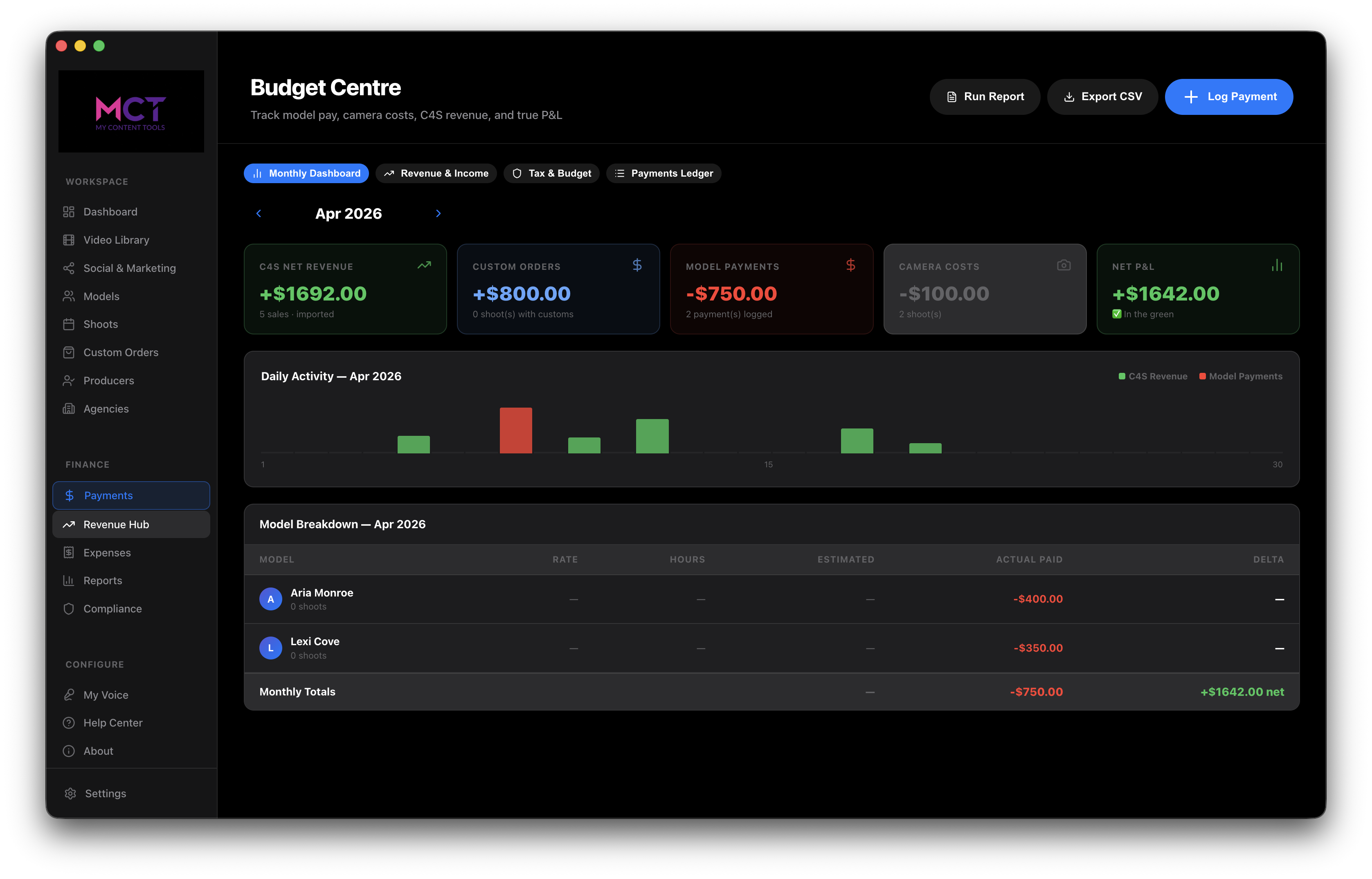Open the Video Library
Screen dimensions: 1372x879
pyautogui.click(x=69, y=240)
